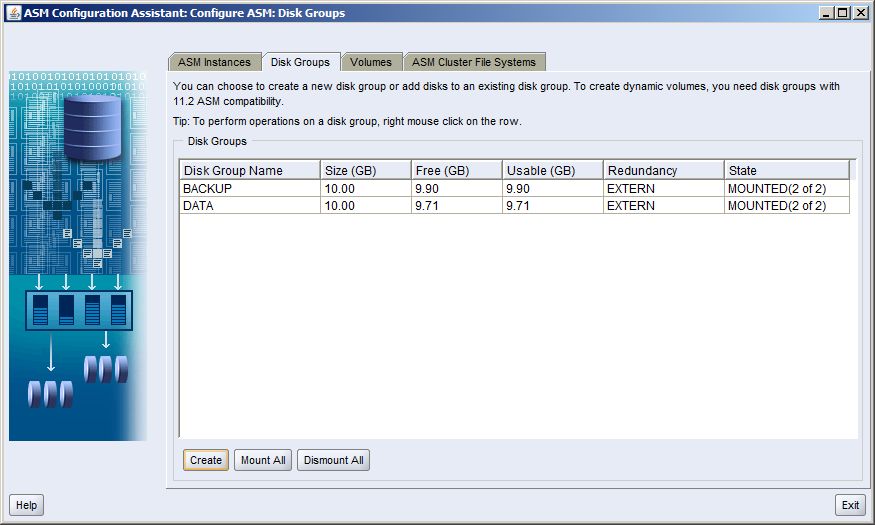This screenshot has width=875, height=525.
Task: Select the BACKUP disk group row
Action: click(x=515, y=189)
